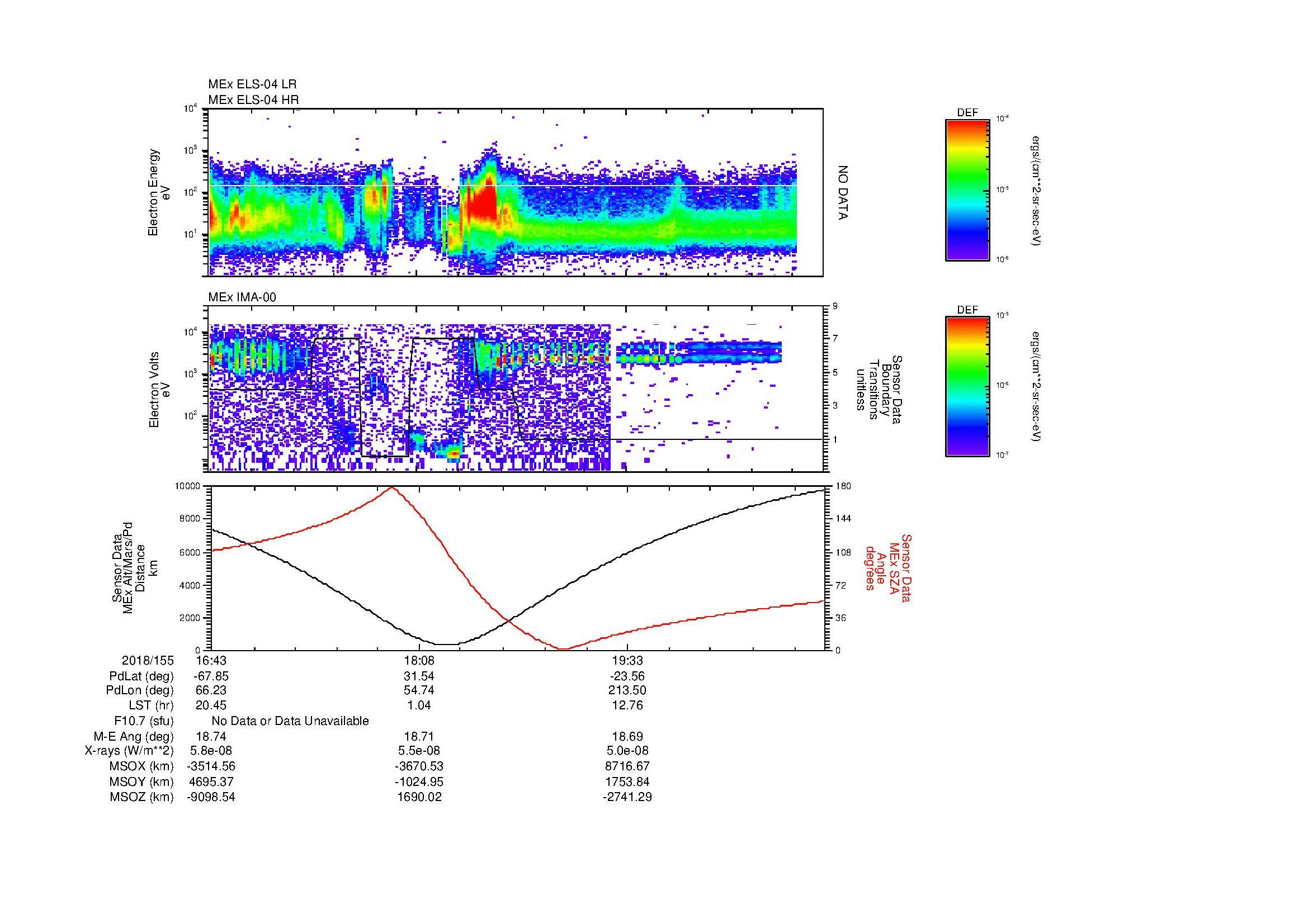This screenshot has height=924, width=1308.
Task: Click the '8000' altitude axis tick label
Action: coord(191,519)
